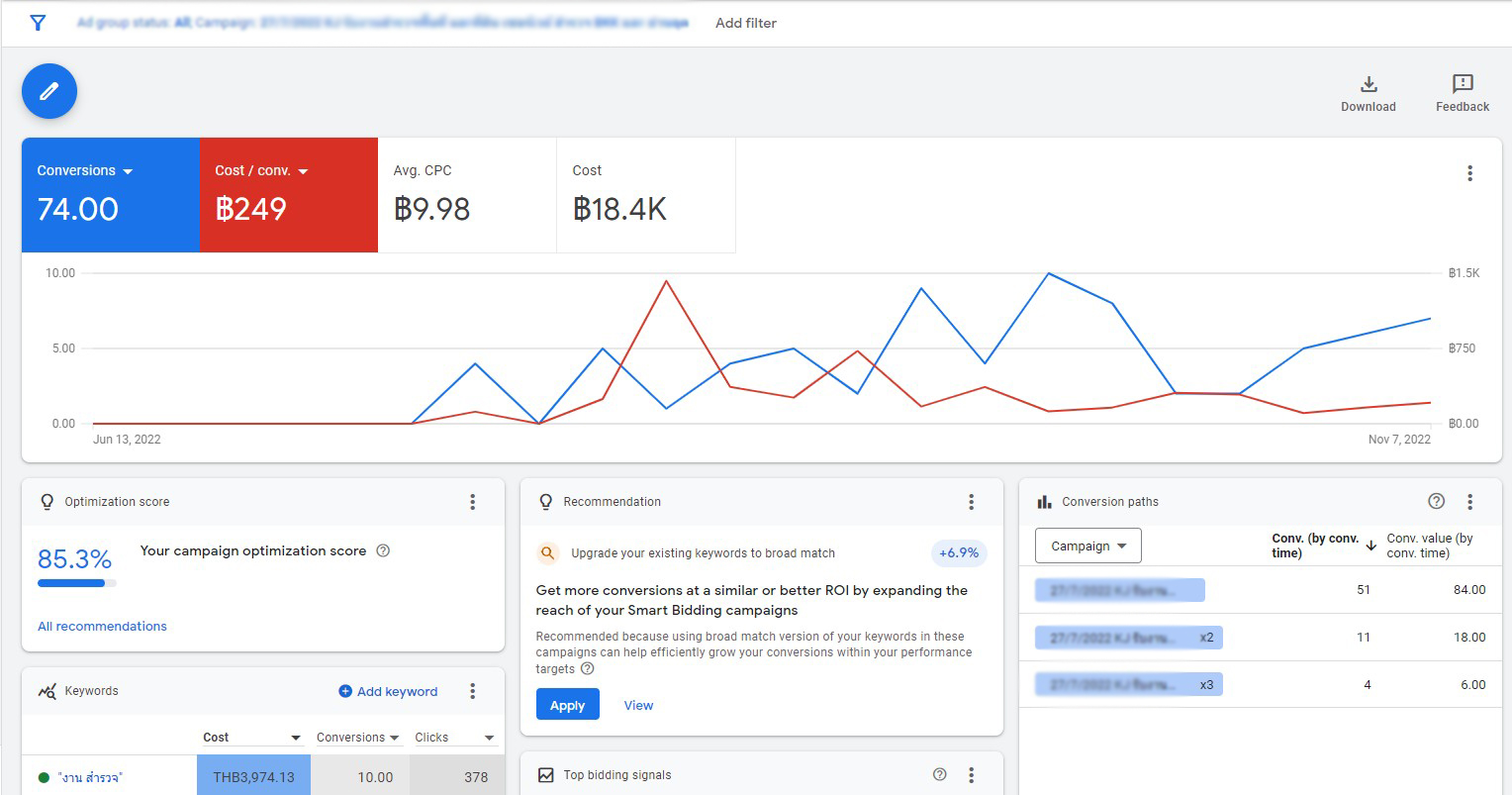Click the blue pencil edit button
1512x795 pixels.
point(49,91)
